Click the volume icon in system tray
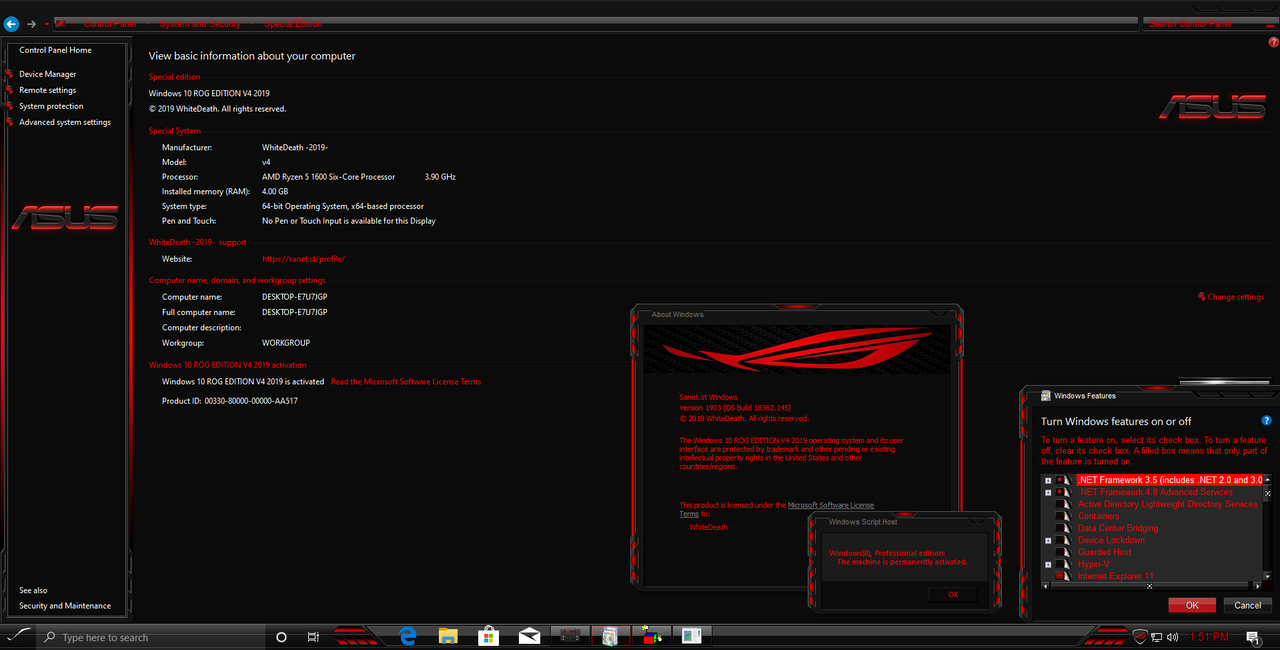This screenshot has height=650, width=1280. tap(1172, 637)
